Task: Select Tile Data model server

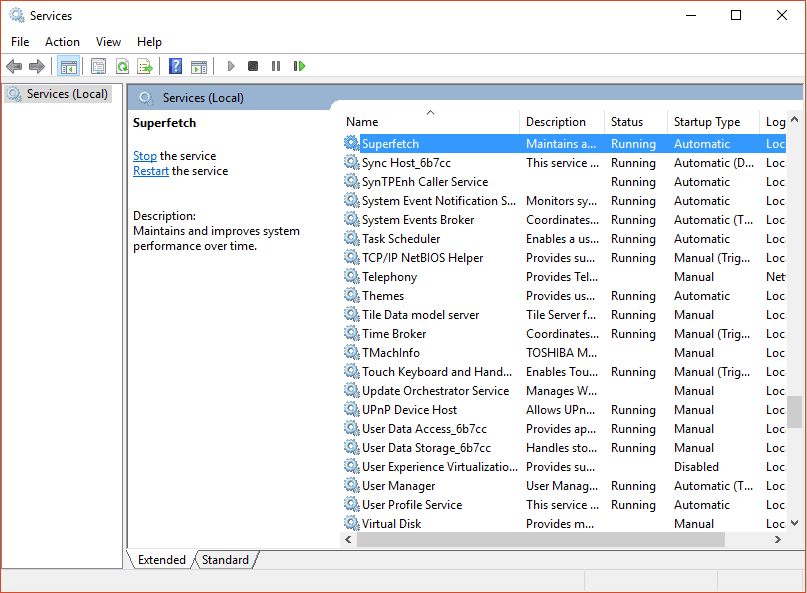Action: 564,315
